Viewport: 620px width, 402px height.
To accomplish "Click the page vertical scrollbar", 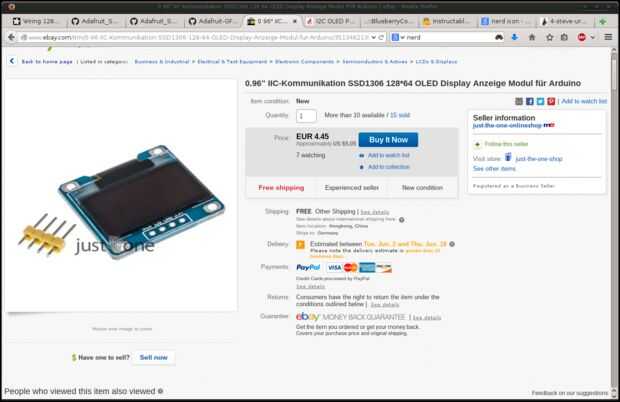I will [x=614, y=223].
